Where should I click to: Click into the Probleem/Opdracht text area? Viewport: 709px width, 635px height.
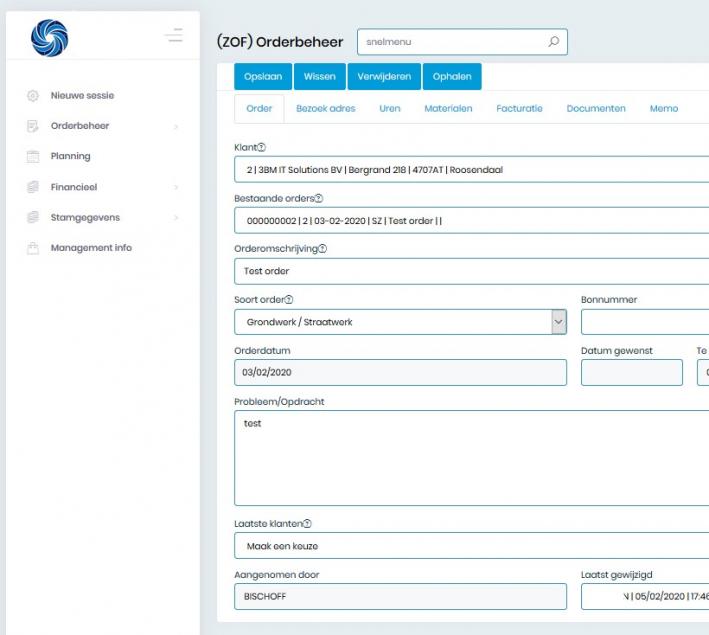(x=470, y=458)
